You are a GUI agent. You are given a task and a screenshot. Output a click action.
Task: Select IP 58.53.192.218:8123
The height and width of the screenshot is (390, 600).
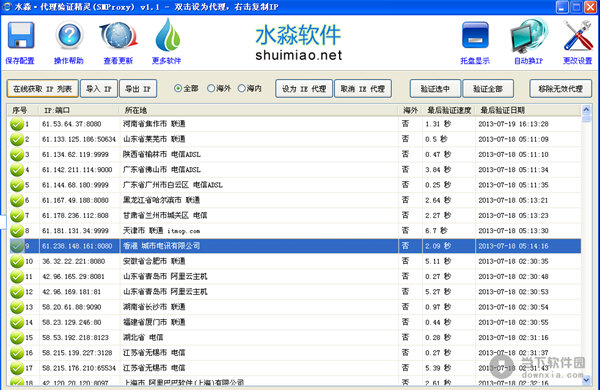(x=75, y=338)
